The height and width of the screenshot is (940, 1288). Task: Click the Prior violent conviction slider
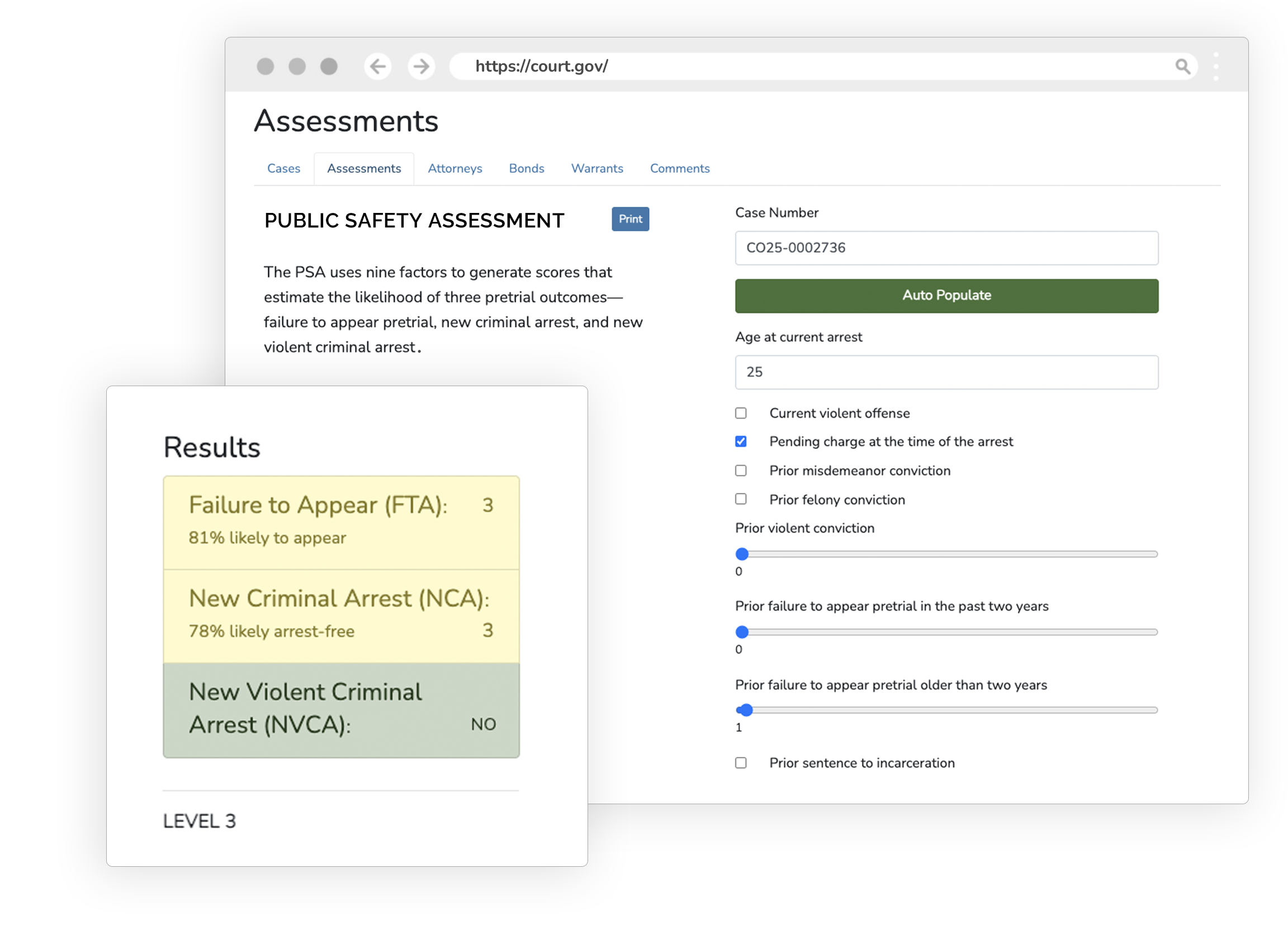point(946,554)
